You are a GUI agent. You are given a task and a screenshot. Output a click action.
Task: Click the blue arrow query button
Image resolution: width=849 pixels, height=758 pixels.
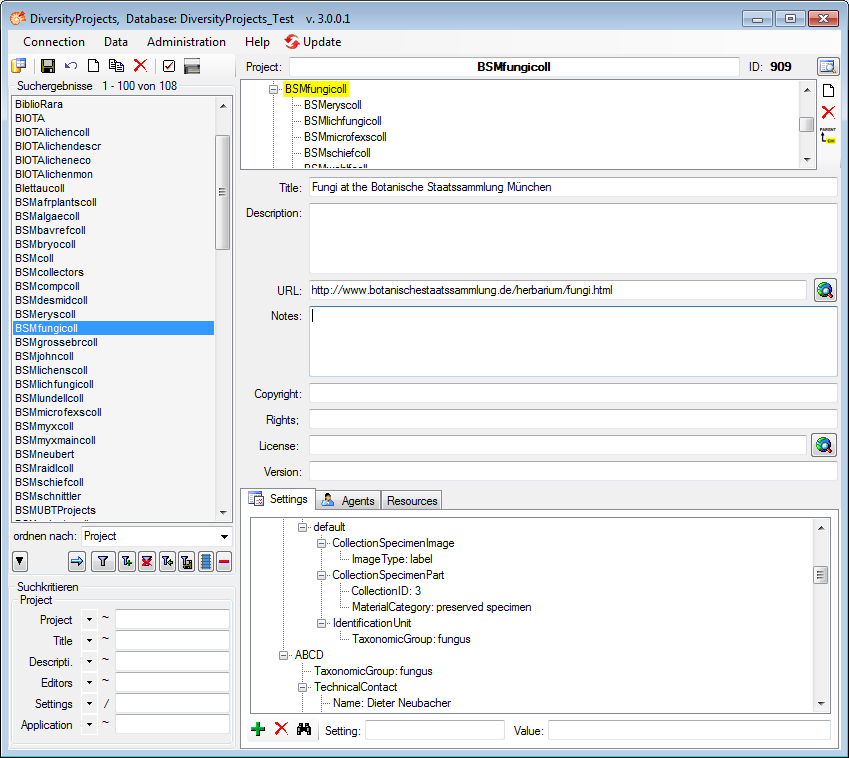coord(77,561)
